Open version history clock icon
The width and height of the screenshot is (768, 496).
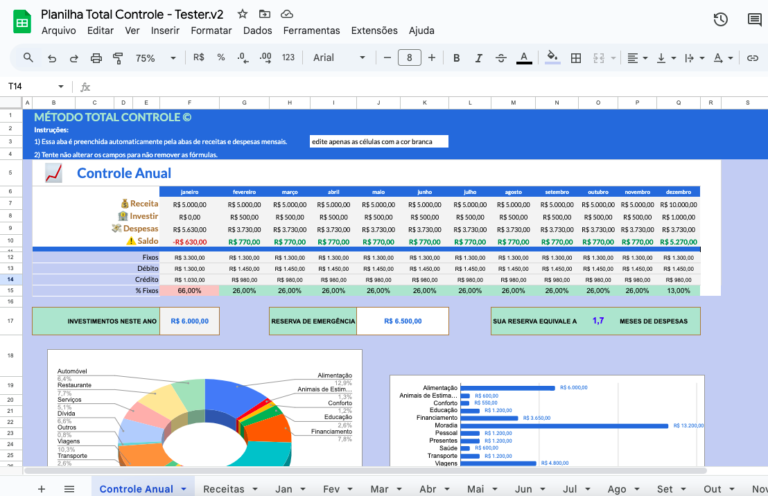(x=721, y=19)
